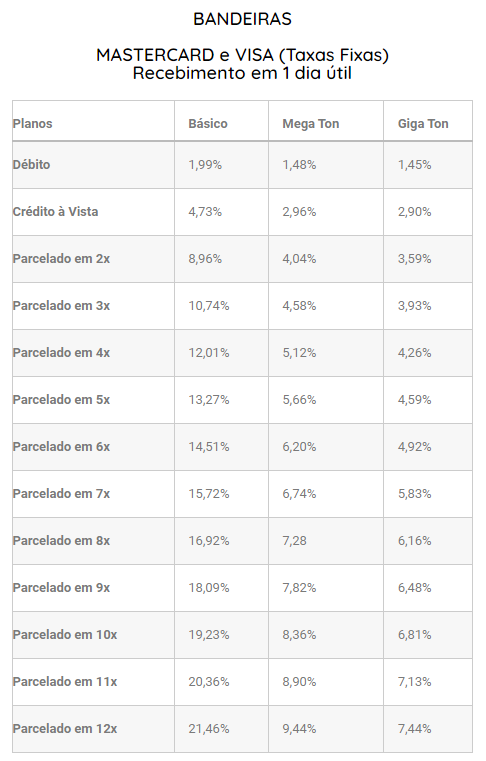Click the Básico rate 15,72% cell
This screenshot has height=761, width=486.
221,494
